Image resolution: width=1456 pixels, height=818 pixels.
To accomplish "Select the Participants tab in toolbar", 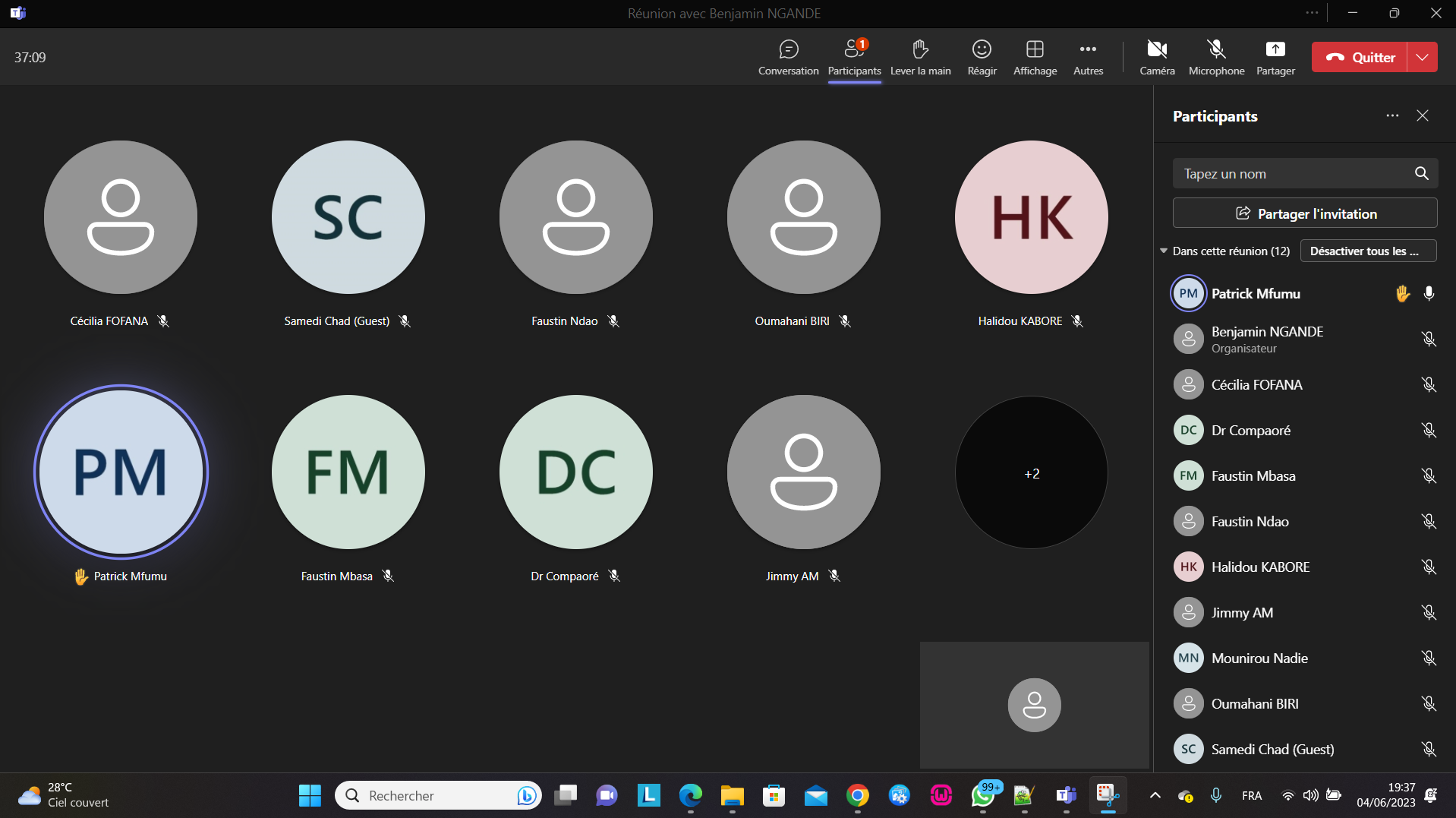I will click(854, 57).
